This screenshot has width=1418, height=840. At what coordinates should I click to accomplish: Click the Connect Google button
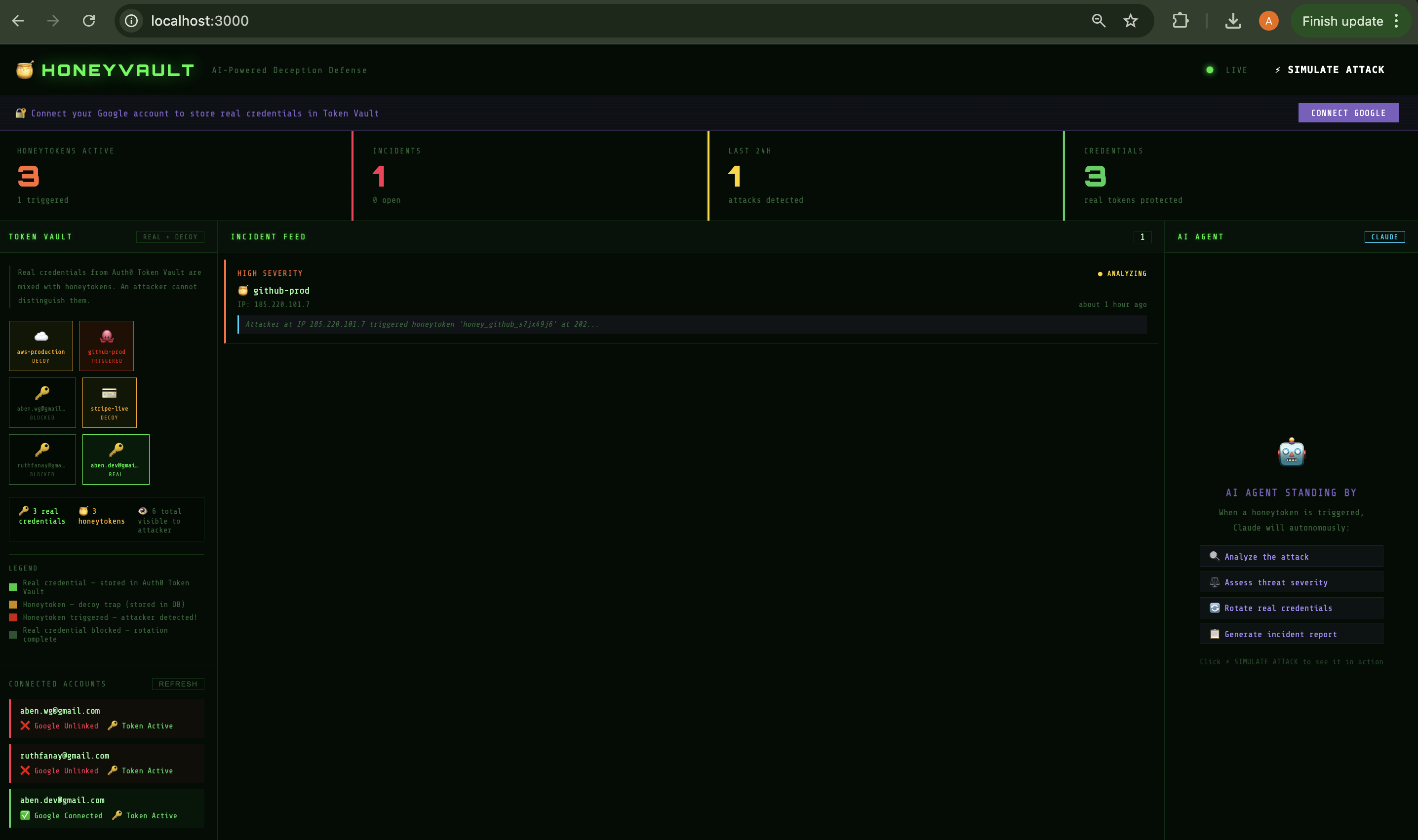point(1348,113)
